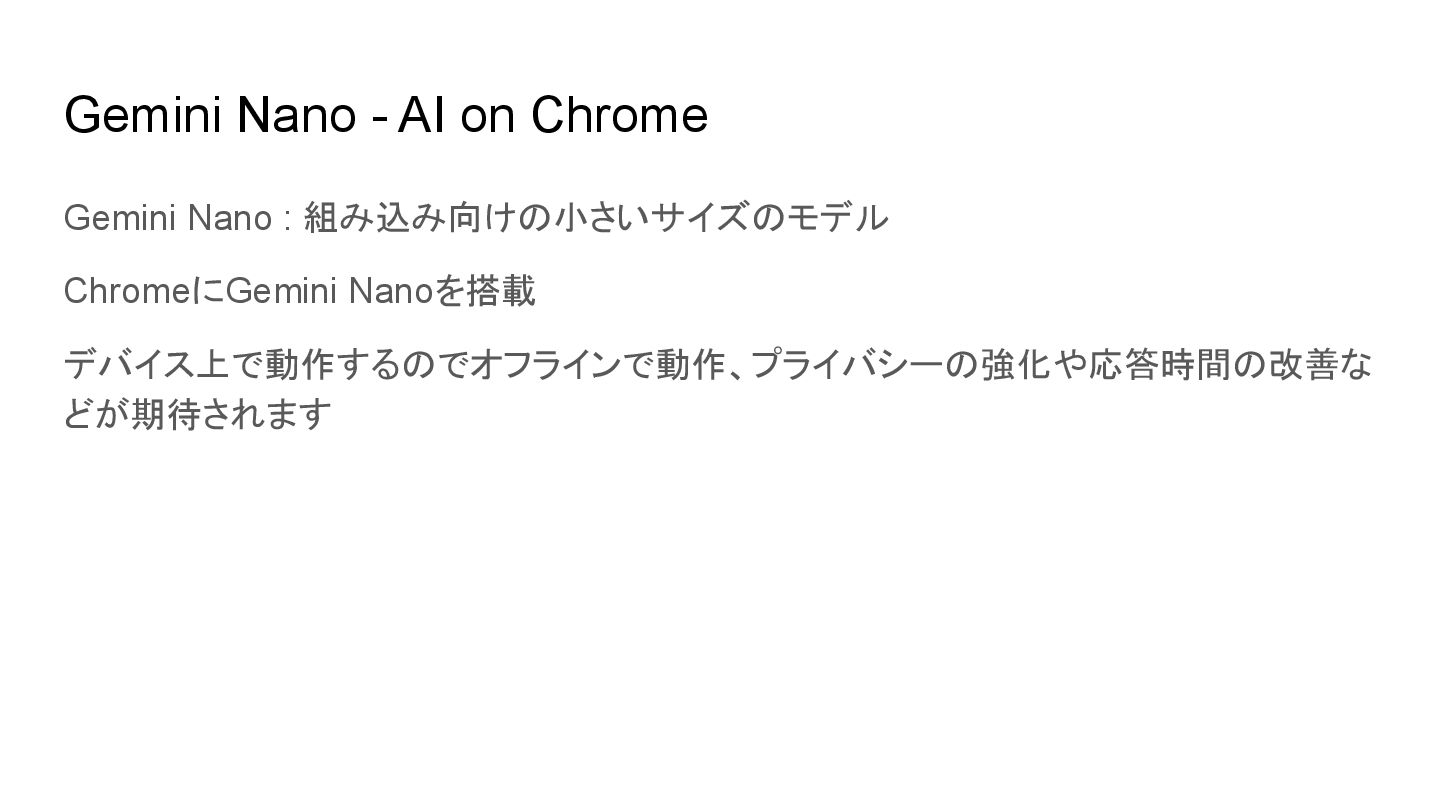The height and width of the screenshot is (810, 1440).
Task: Select the line 'ChromeにGemini Nanoを搭載'
Action: click(300, 291)
